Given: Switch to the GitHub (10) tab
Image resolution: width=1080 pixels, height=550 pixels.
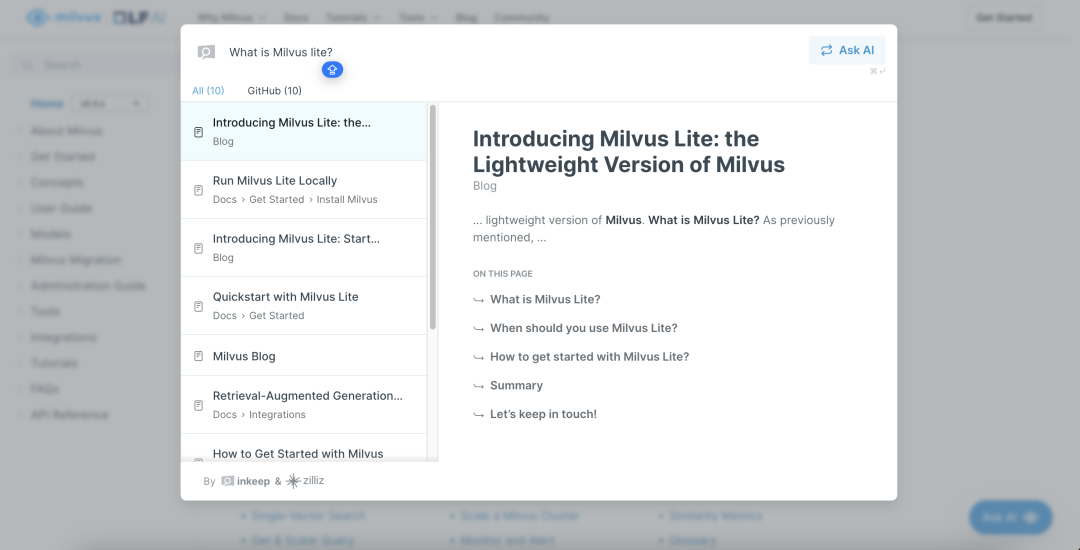Looking at the screenshot, I should tap(274, 90).
